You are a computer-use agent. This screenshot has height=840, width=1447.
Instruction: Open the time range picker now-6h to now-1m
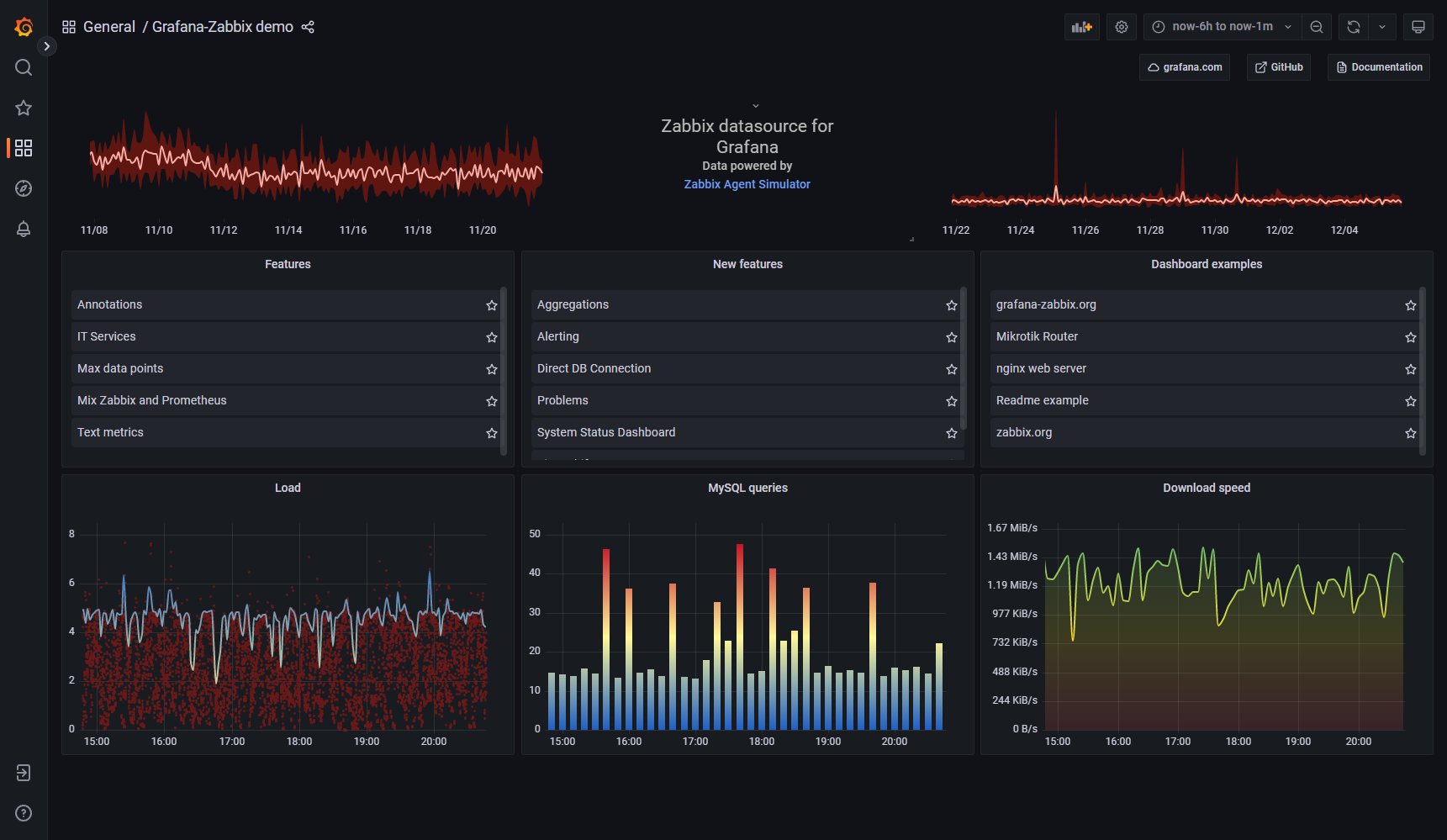pyautogui.click(x=1223, y=27)
